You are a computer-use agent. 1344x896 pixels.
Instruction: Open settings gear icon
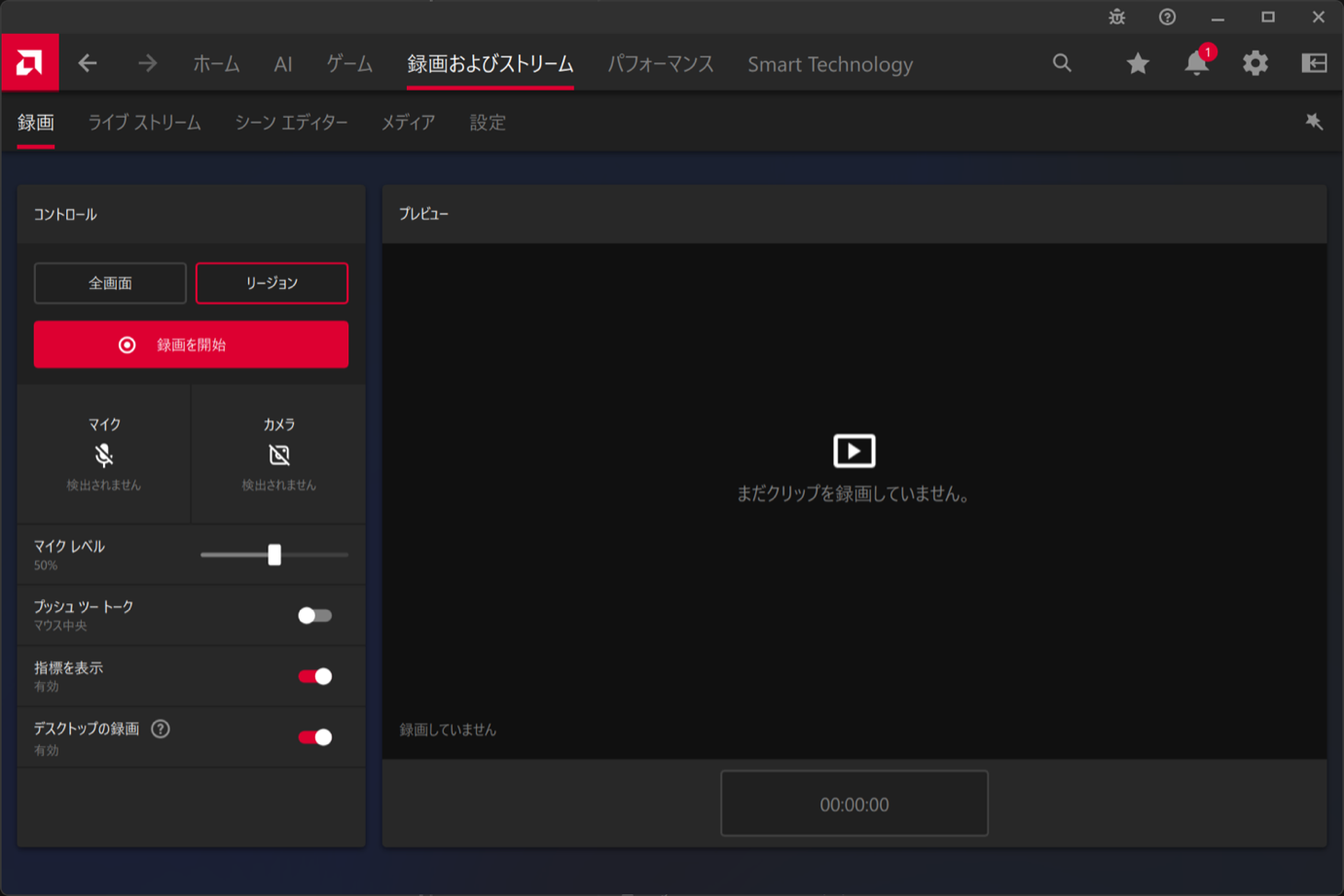click(x=1254, y=63)
